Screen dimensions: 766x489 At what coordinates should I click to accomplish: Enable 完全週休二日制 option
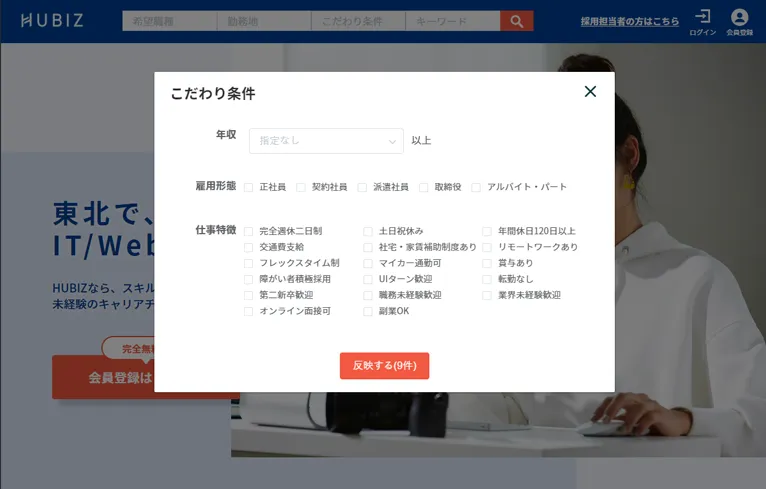point(248,232)
